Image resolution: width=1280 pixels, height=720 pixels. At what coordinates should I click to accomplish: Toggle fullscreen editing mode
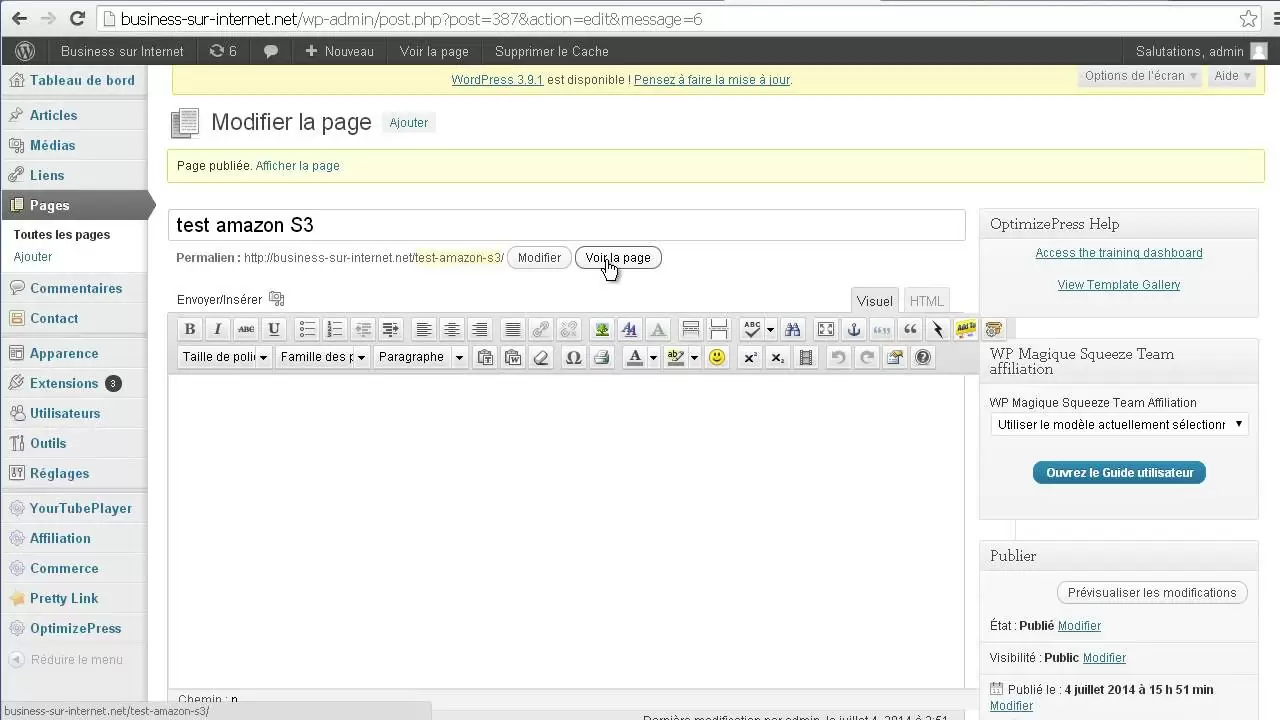[826, 329]
